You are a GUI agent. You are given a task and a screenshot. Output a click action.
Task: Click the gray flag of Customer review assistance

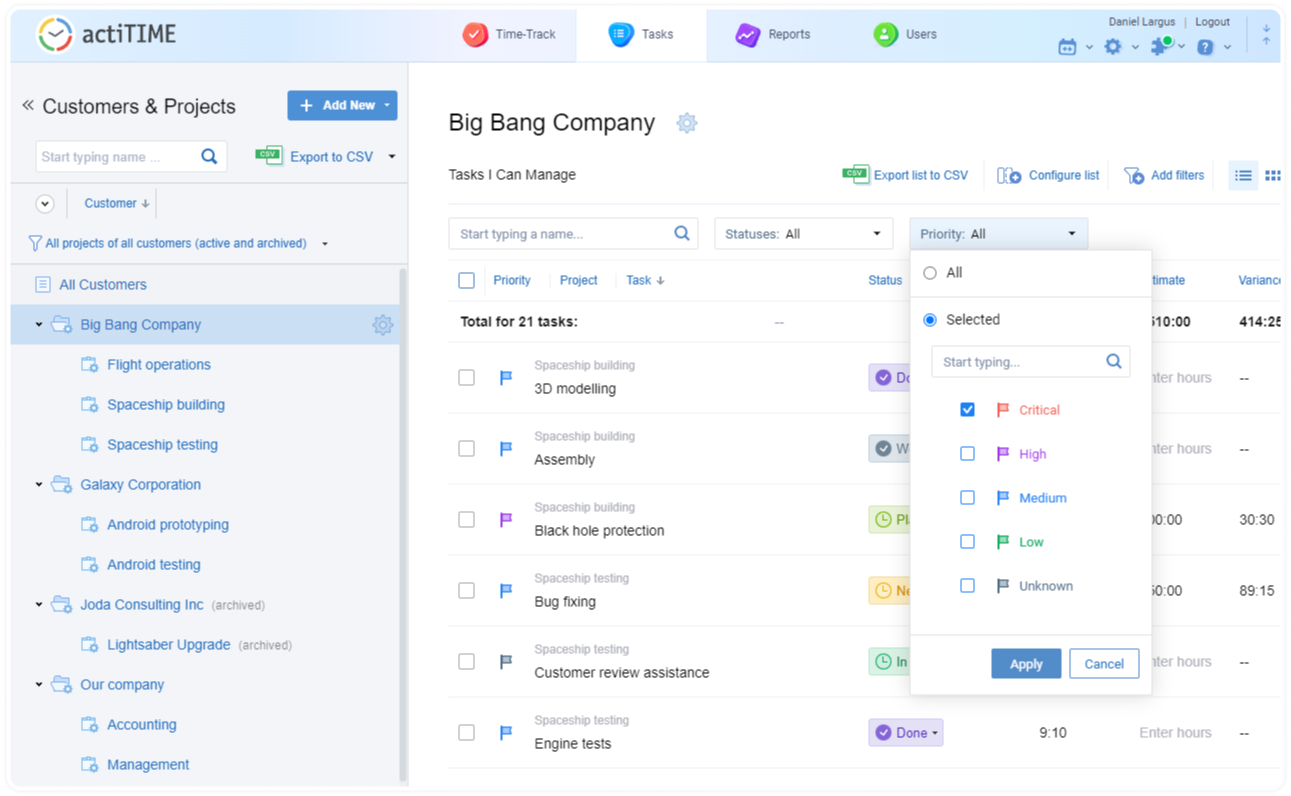click(506, 662)
